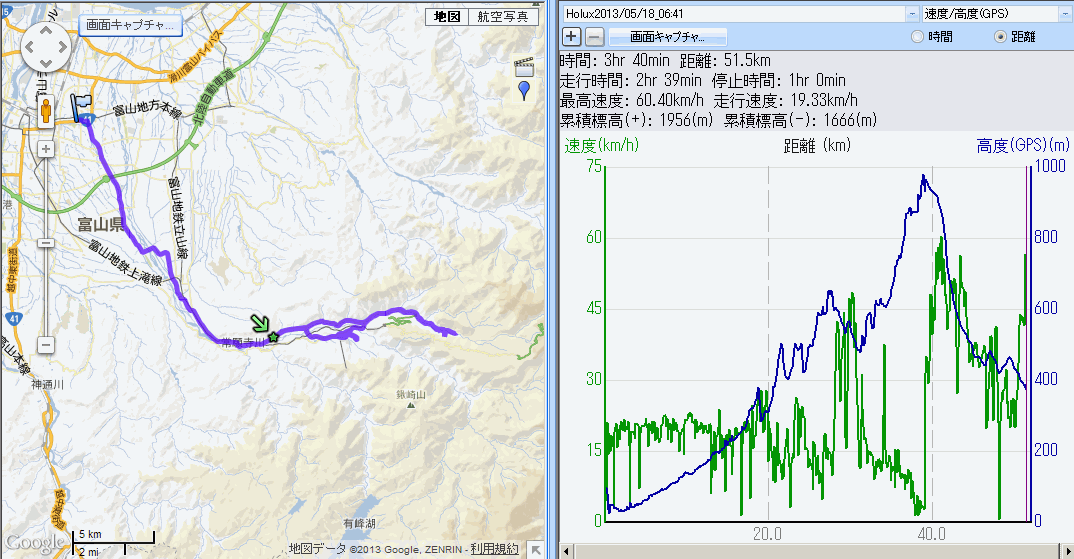
Task: Click the map pan navigation control
Action: pos(45,45)
